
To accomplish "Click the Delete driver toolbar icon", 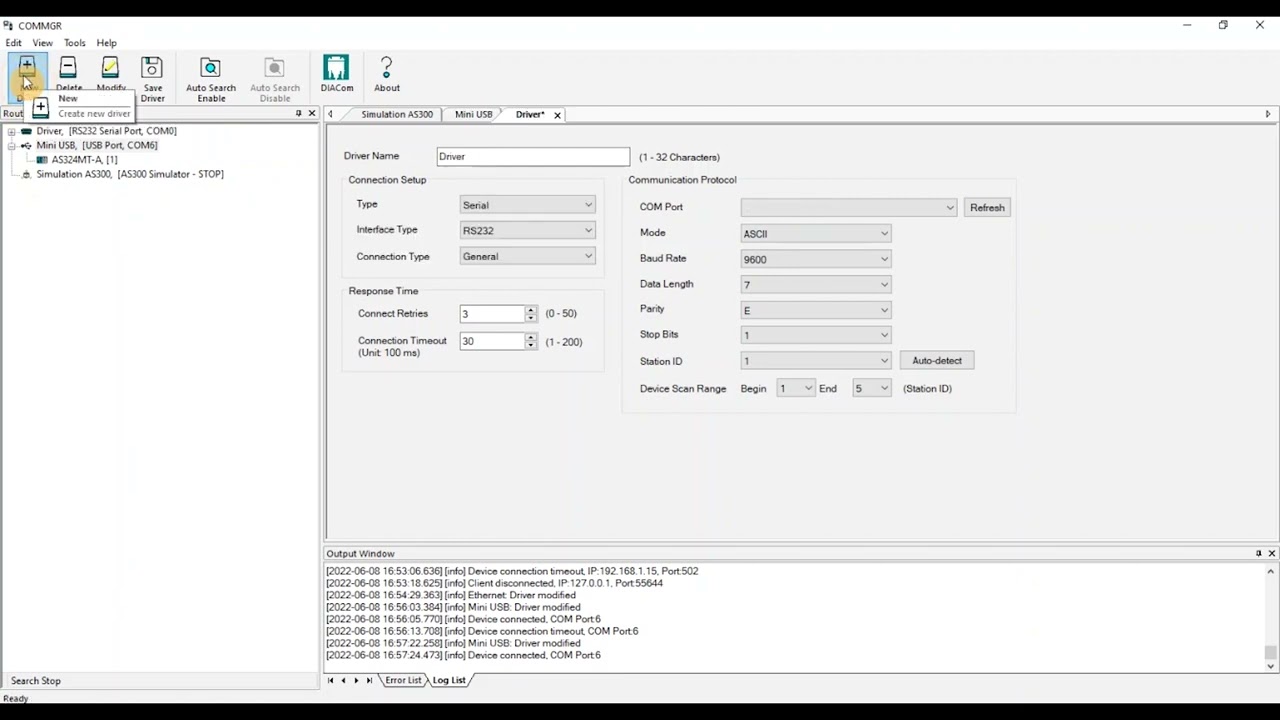I will coord(68,68).
